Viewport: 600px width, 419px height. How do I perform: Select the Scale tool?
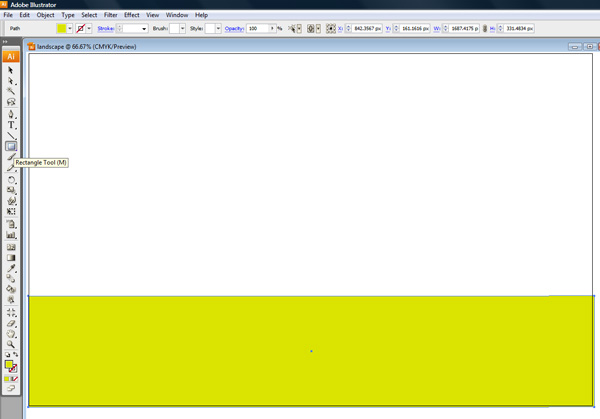[x=11, y=190]
